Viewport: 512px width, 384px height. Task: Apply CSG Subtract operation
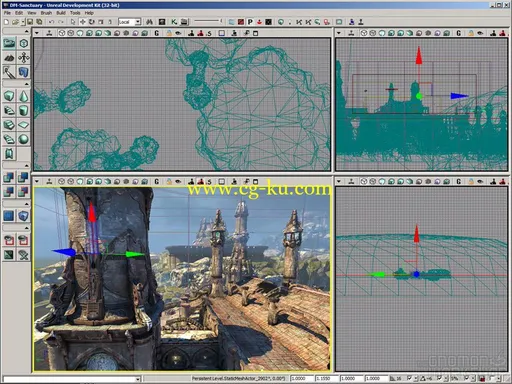pyautogui.click(x=23, y=177)
